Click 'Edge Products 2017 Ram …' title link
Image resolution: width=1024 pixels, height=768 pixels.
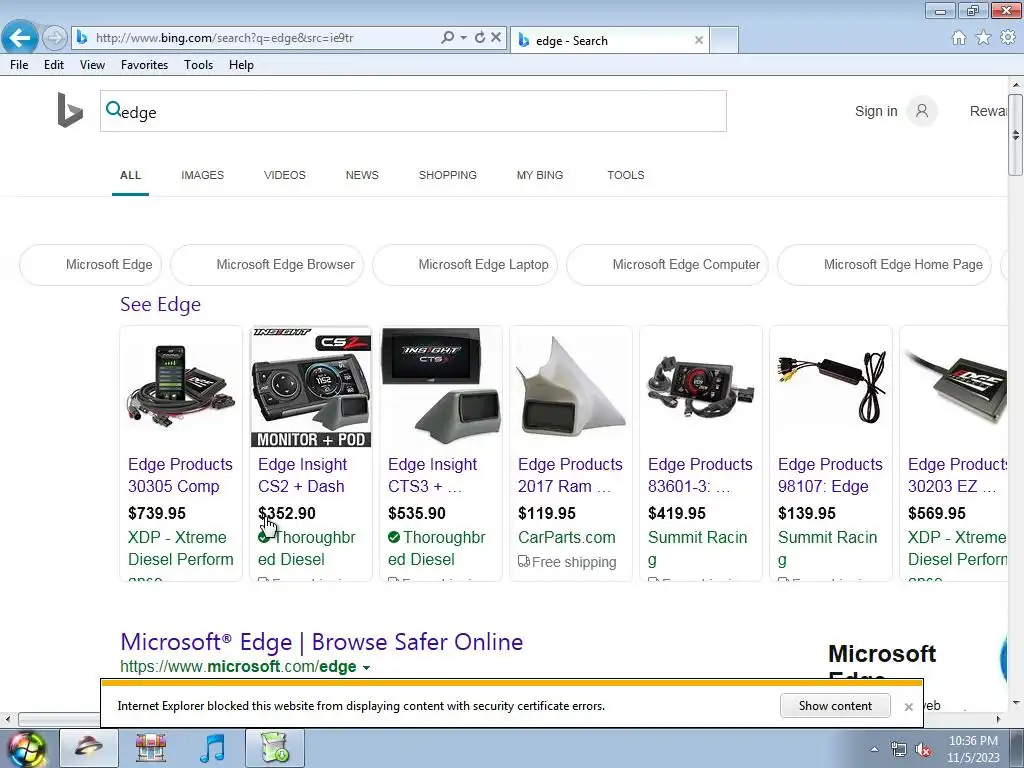(x=570, y=475)
